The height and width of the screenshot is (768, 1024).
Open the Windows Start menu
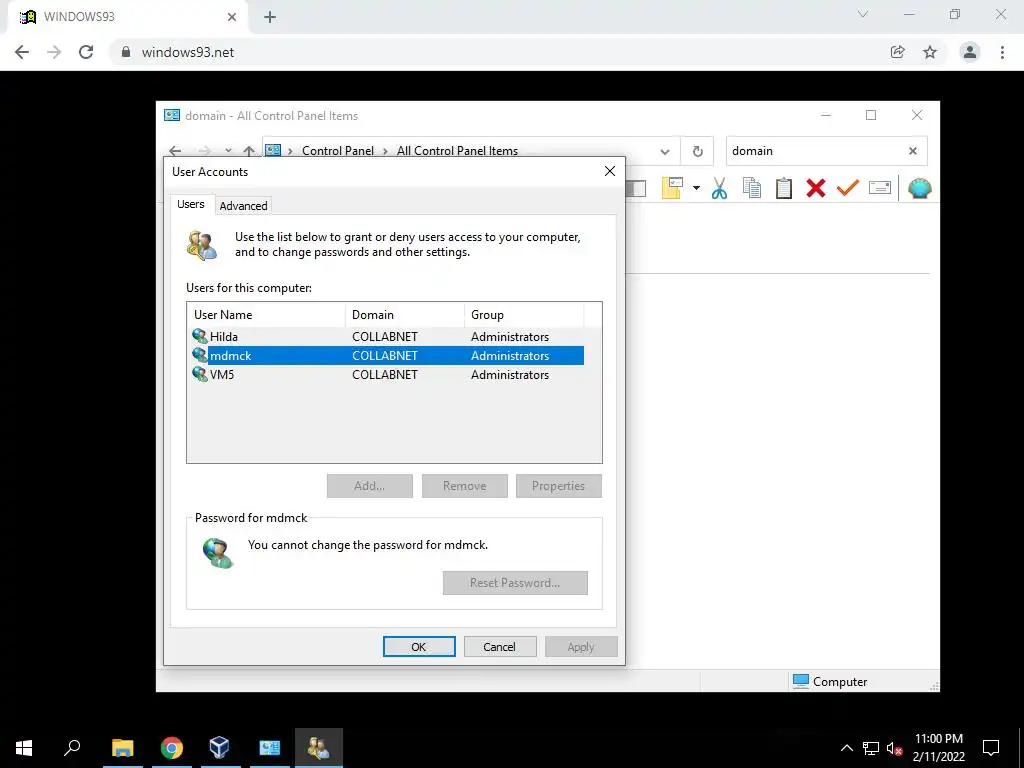(x=24, y=748)
